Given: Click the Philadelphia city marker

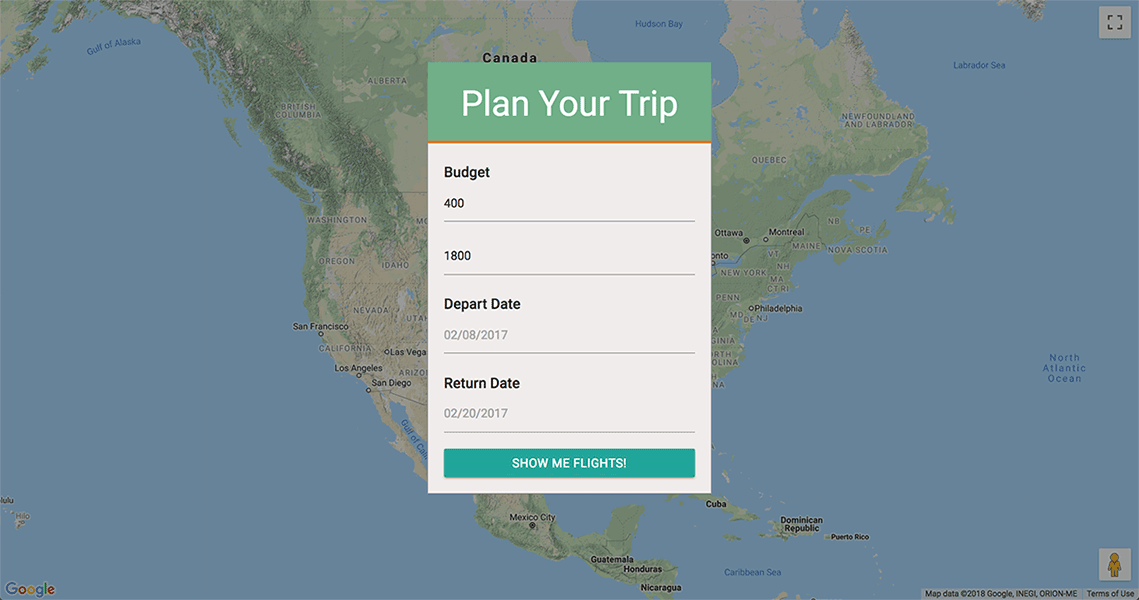Looking at the screenshot, I should 751,308.
